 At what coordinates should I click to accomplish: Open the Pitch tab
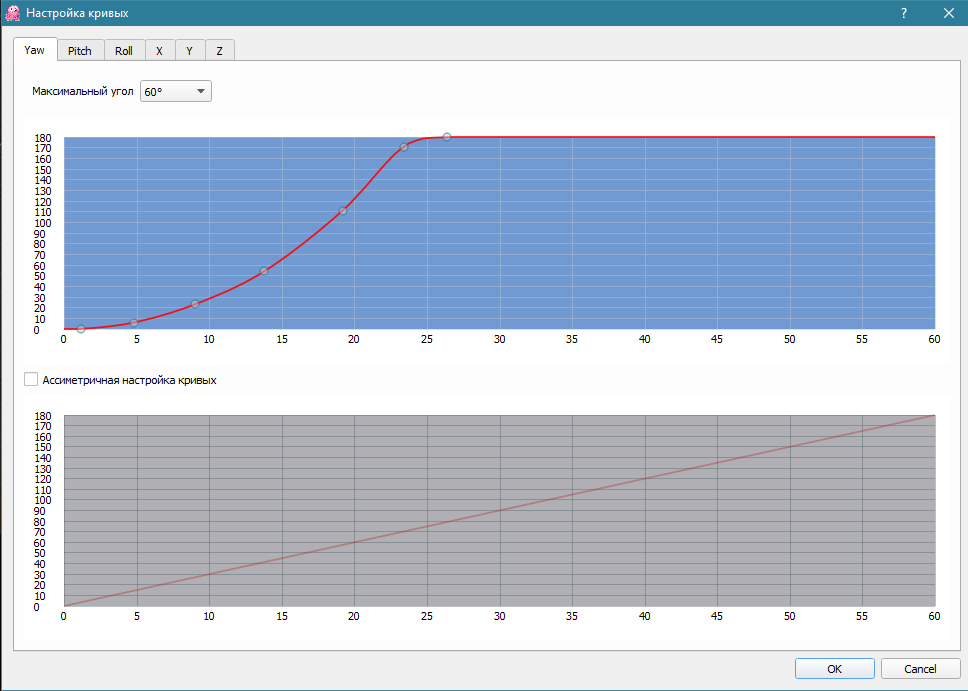pyautogui.click(x=80, y=51)
